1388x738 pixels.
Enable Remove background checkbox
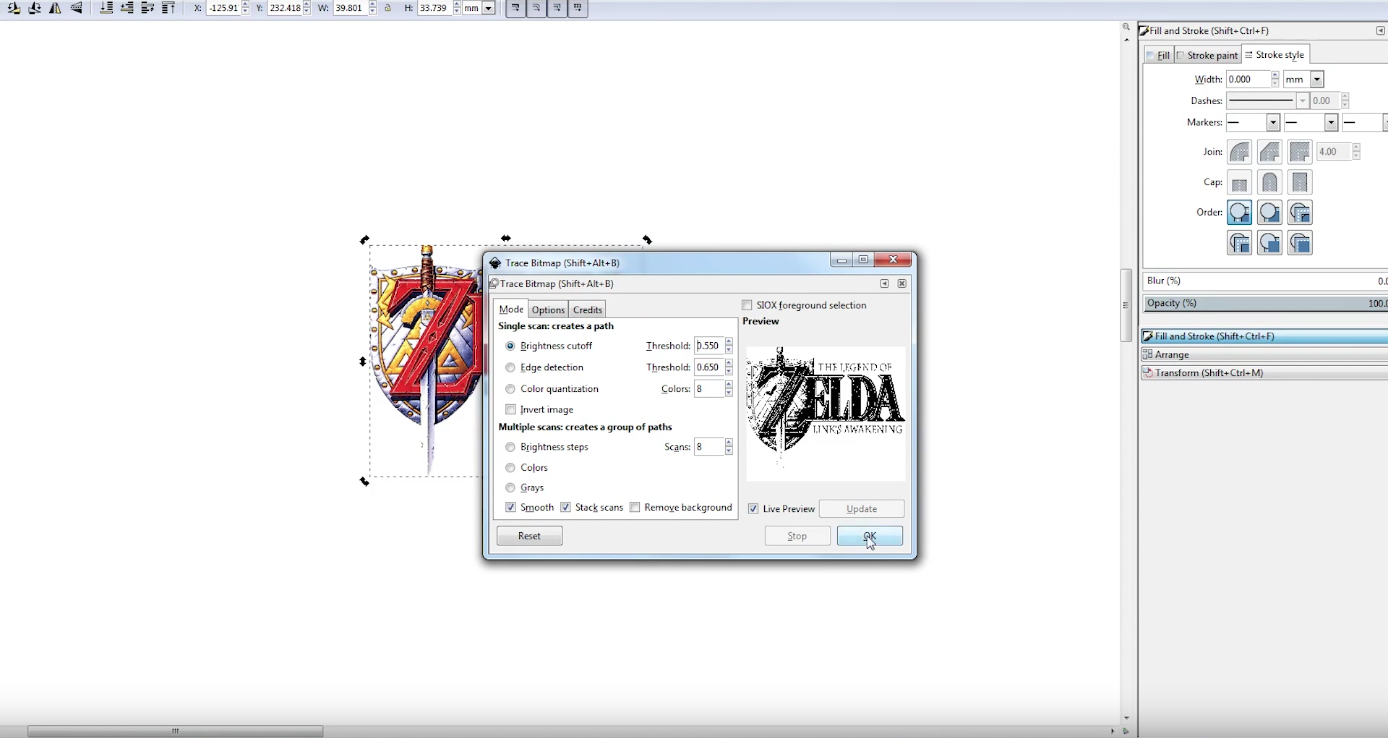tap(635, 507)
